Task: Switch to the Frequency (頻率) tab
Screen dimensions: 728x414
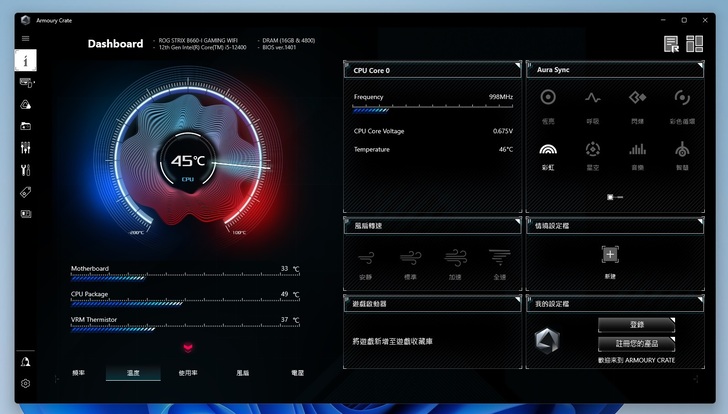Action: click(x=79, y=372)
